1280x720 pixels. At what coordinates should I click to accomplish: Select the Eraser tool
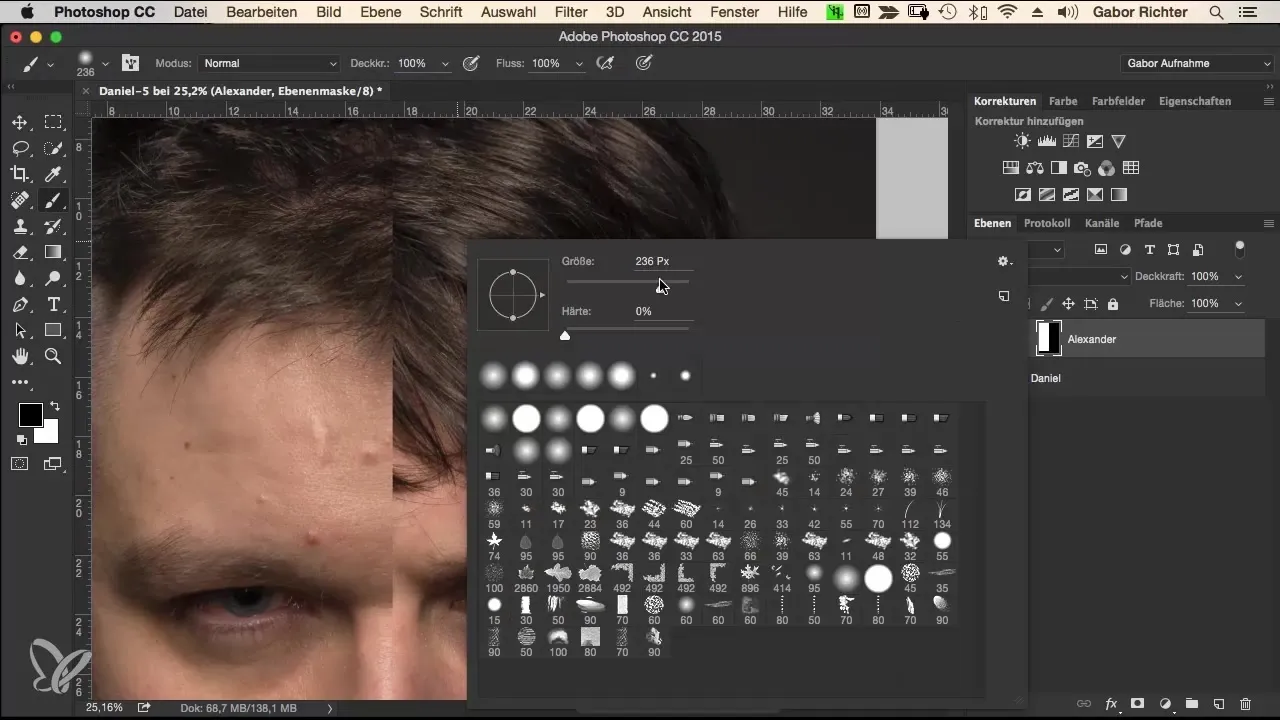pyautogui.click(x=19, y=252)
